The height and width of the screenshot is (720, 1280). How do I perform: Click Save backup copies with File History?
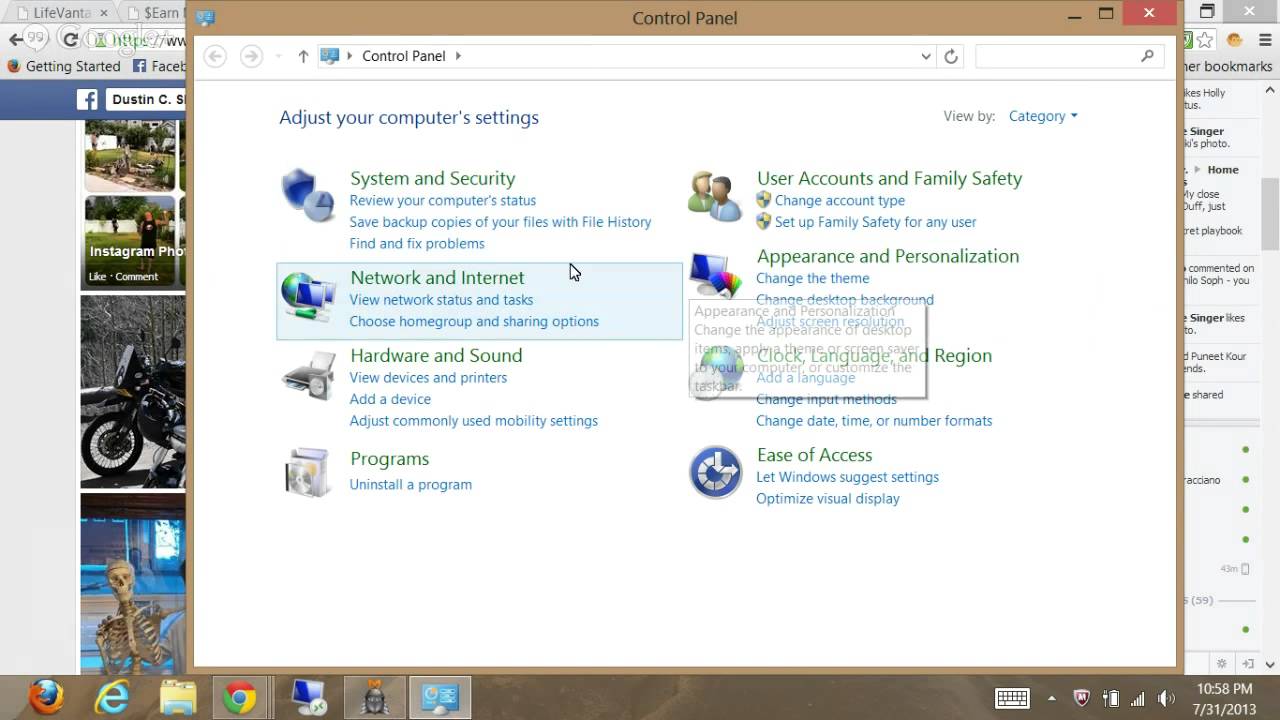click(500, 222)
